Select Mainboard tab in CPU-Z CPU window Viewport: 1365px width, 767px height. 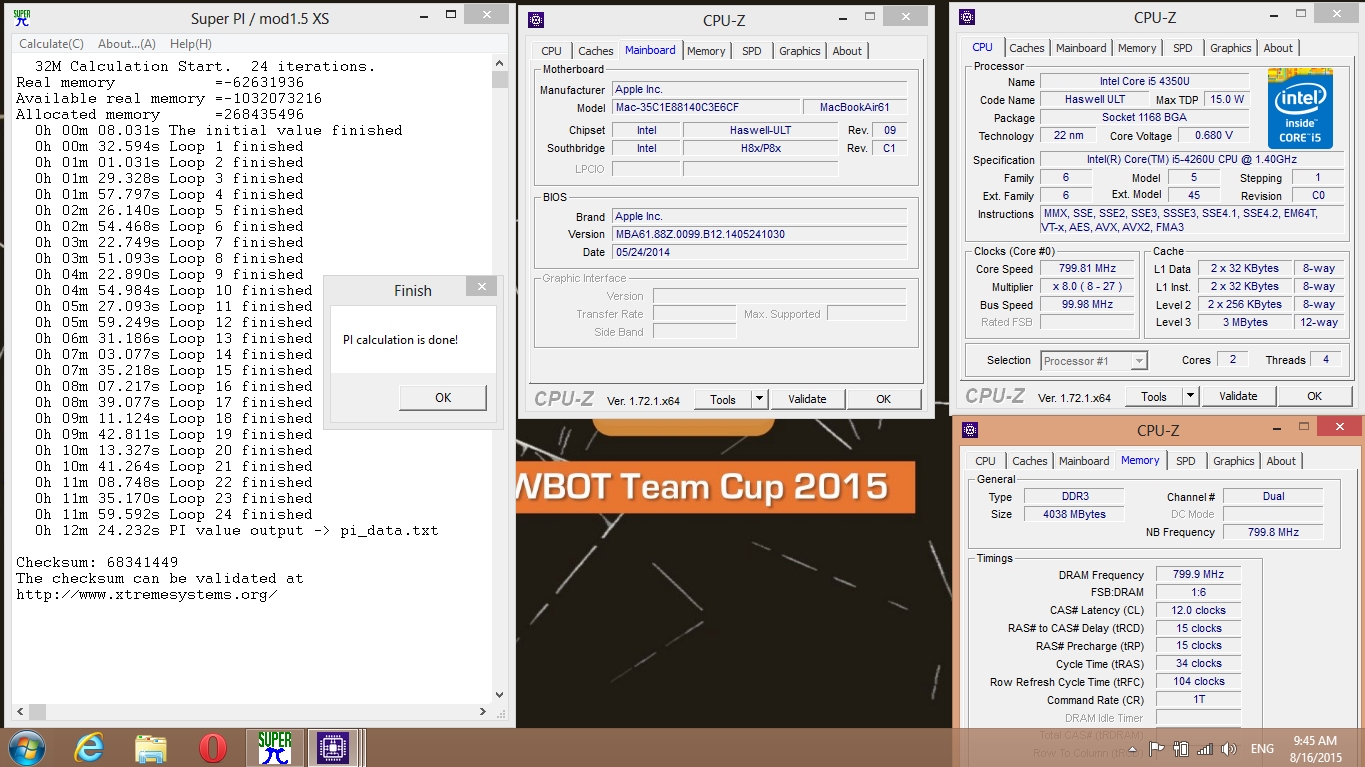pos(1081,48)
